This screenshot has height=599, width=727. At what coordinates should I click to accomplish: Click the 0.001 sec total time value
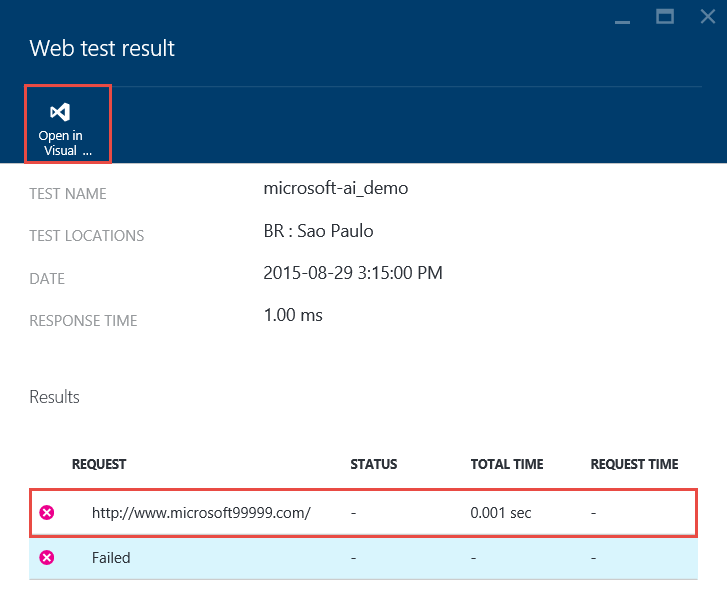pyautogui.click(x=501, y=513)
